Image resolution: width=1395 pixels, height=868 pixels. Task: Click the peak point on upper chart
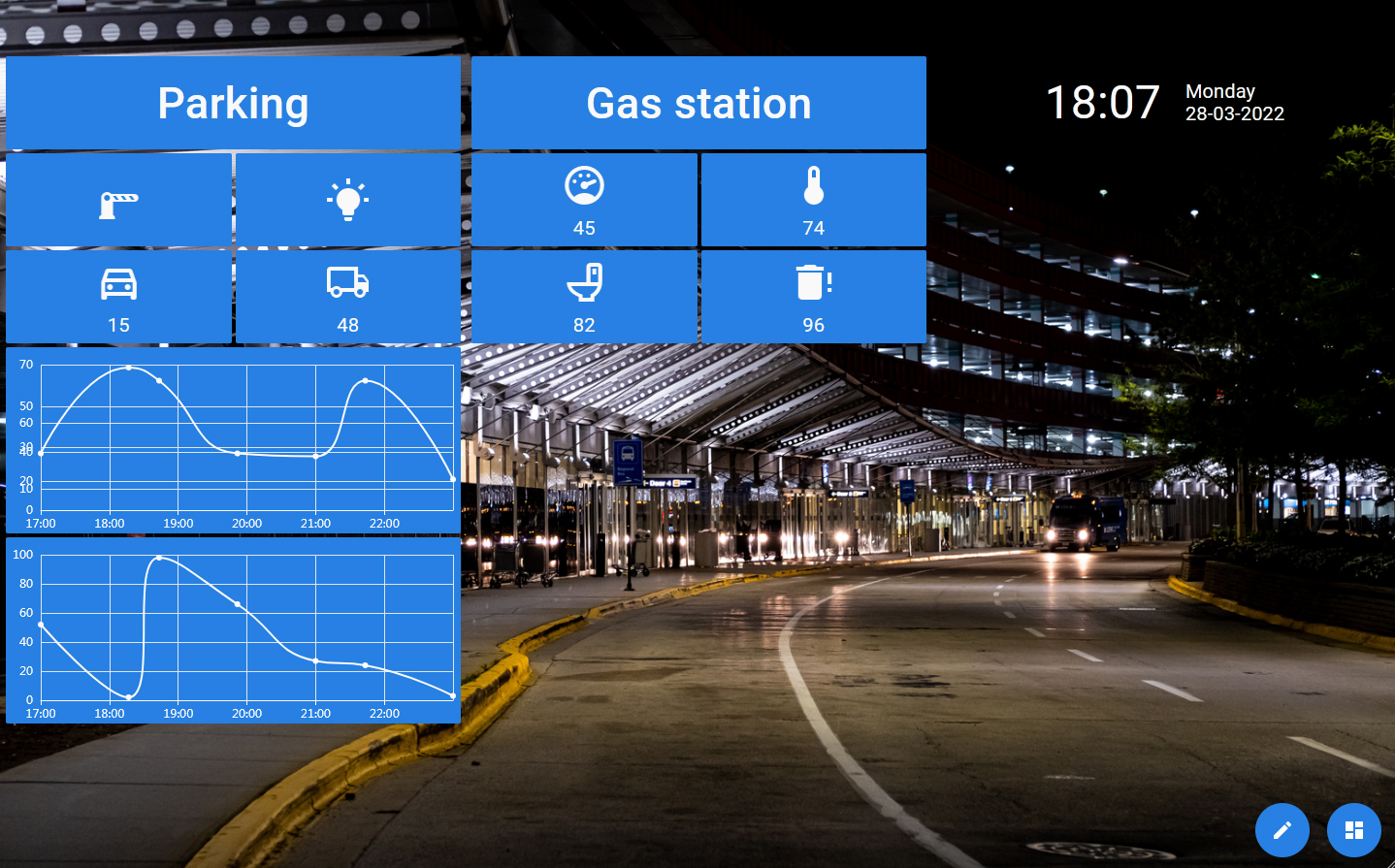coord(129,368)
